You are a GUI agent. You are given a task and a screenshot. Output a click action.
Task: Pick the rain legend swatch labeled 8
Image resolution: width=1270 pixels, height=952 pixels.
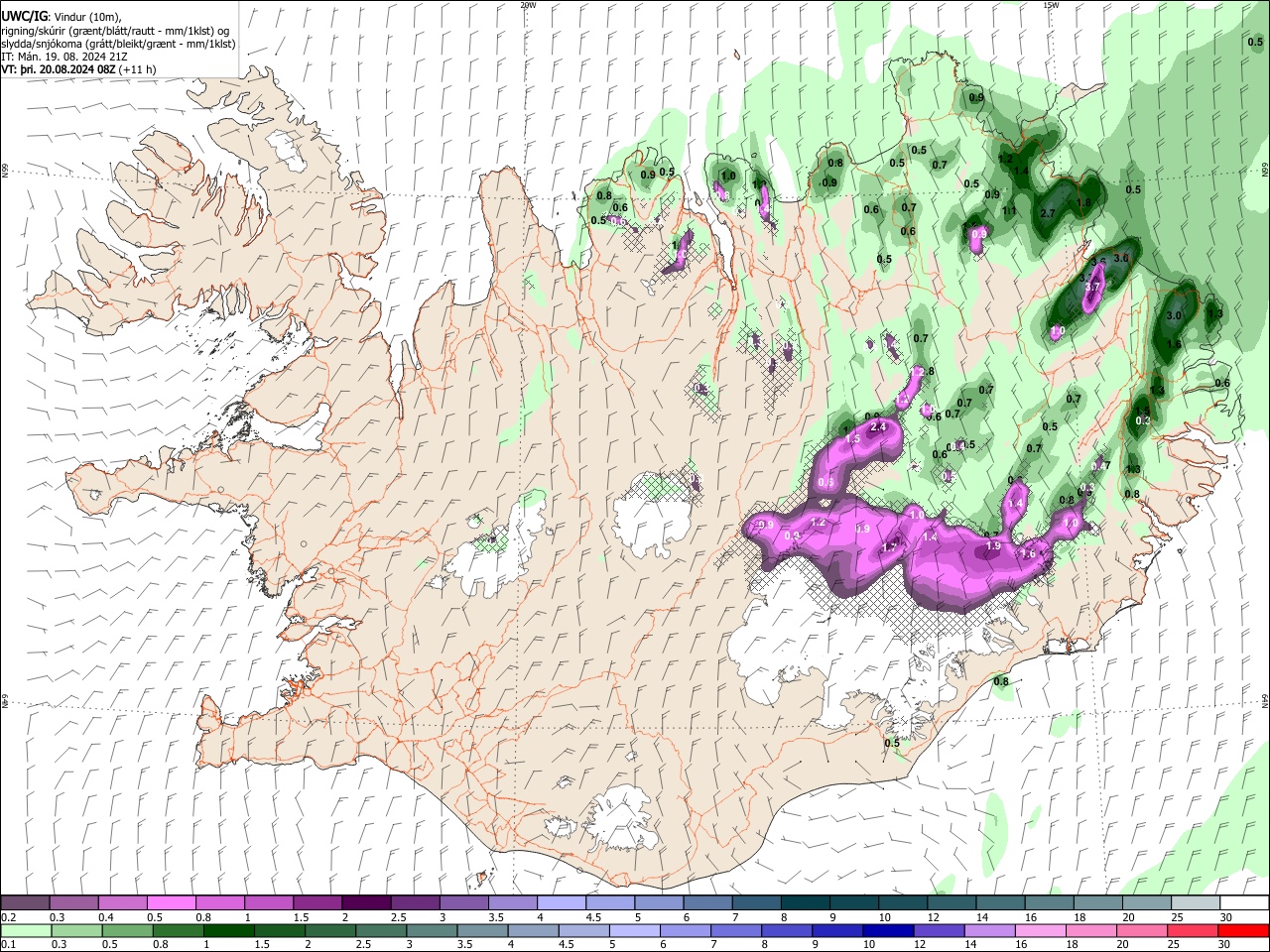coord(787,930)
